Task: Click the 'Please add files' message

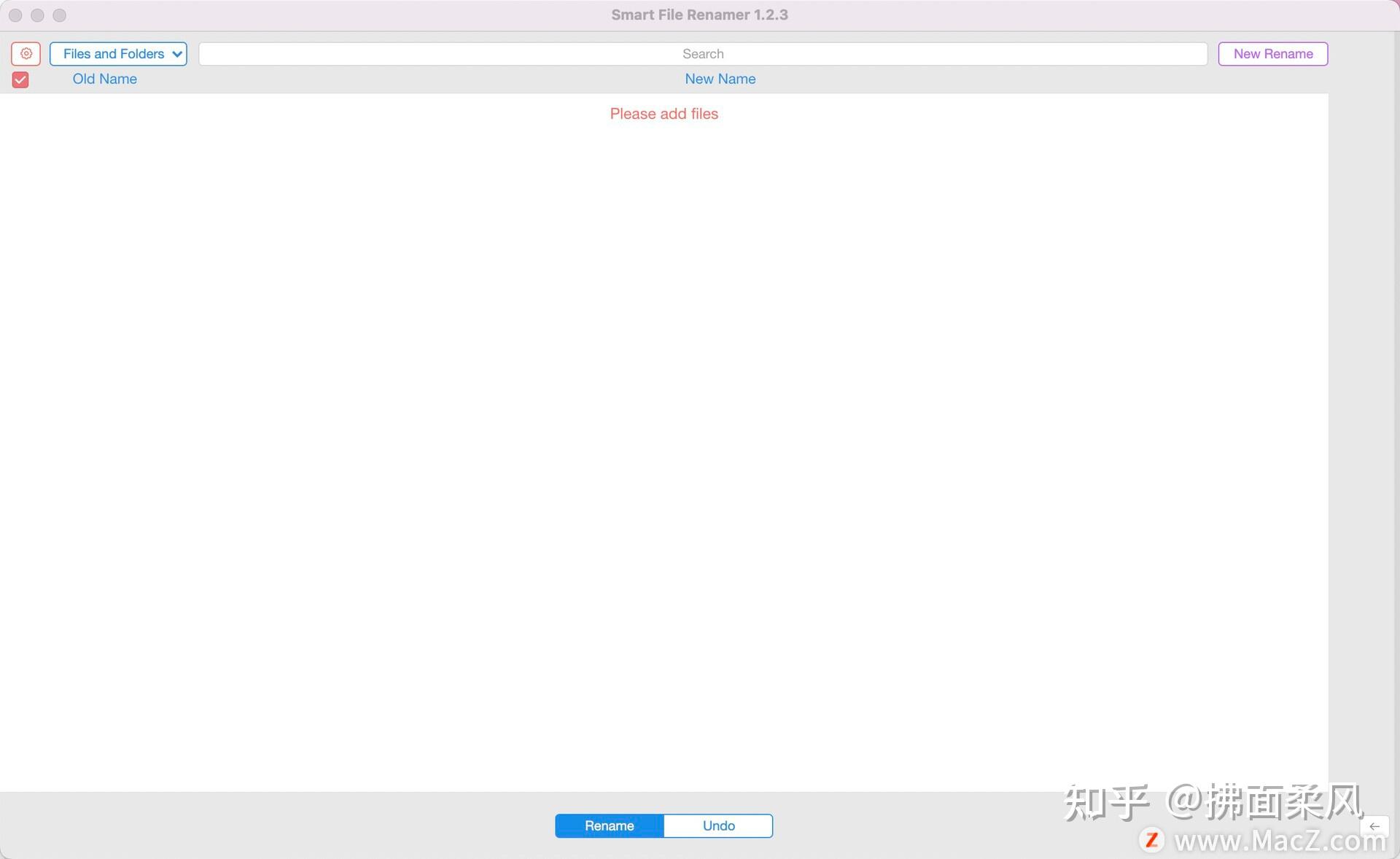Action: click(664, 114)
